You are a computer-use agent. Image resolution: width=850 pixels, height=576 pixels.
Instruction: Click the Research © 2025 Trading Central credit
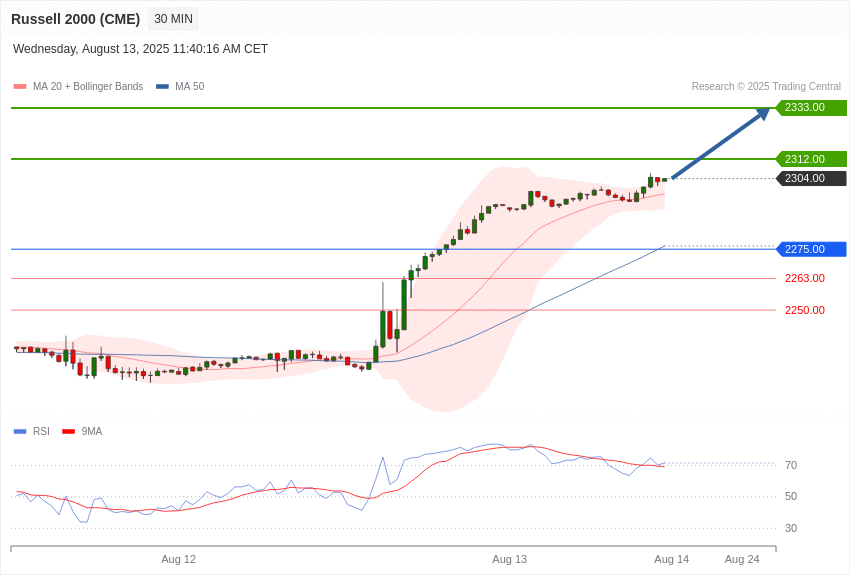pyautogui.click(x=766, y=87)
